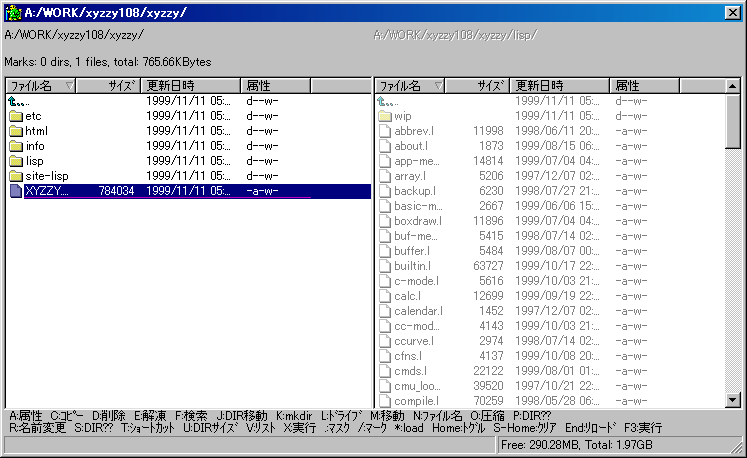Viewport: 747px width, 458px height.
Task: Click the abbrev.l file icon
Action: 385,131
